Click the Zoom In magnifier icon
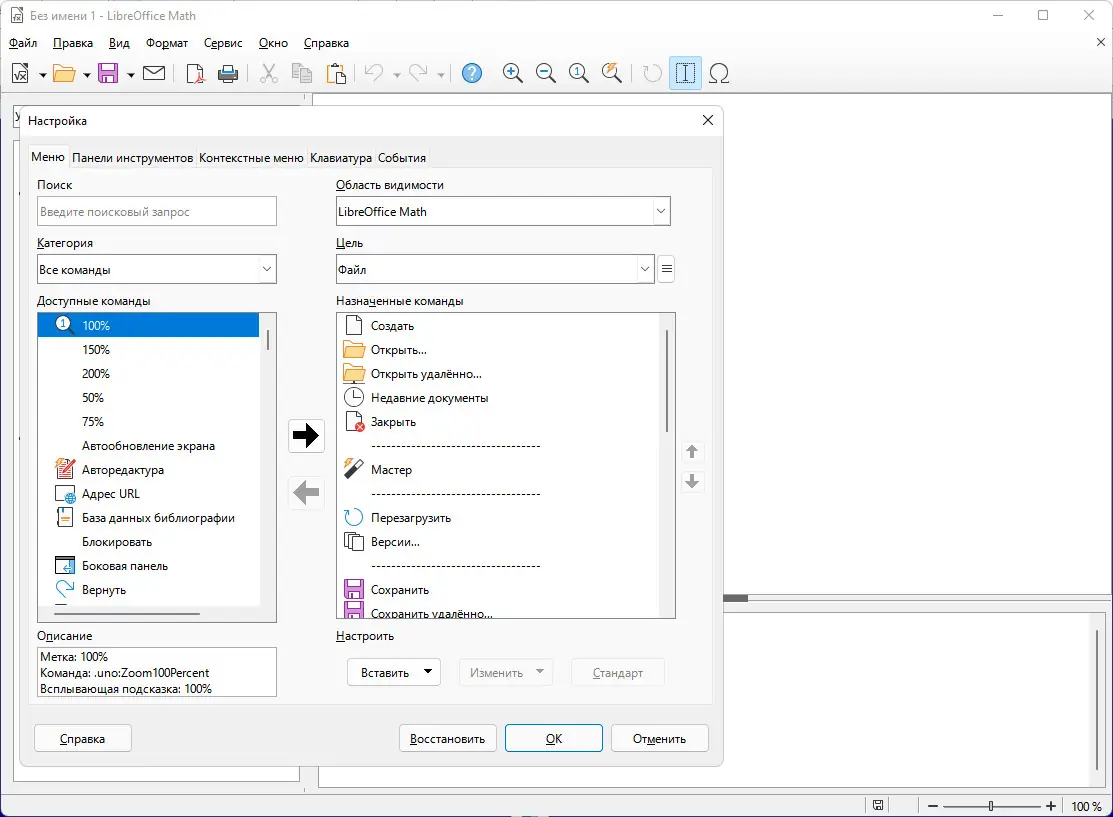This screenshot has width=1113, height=817. pos(513,72)
